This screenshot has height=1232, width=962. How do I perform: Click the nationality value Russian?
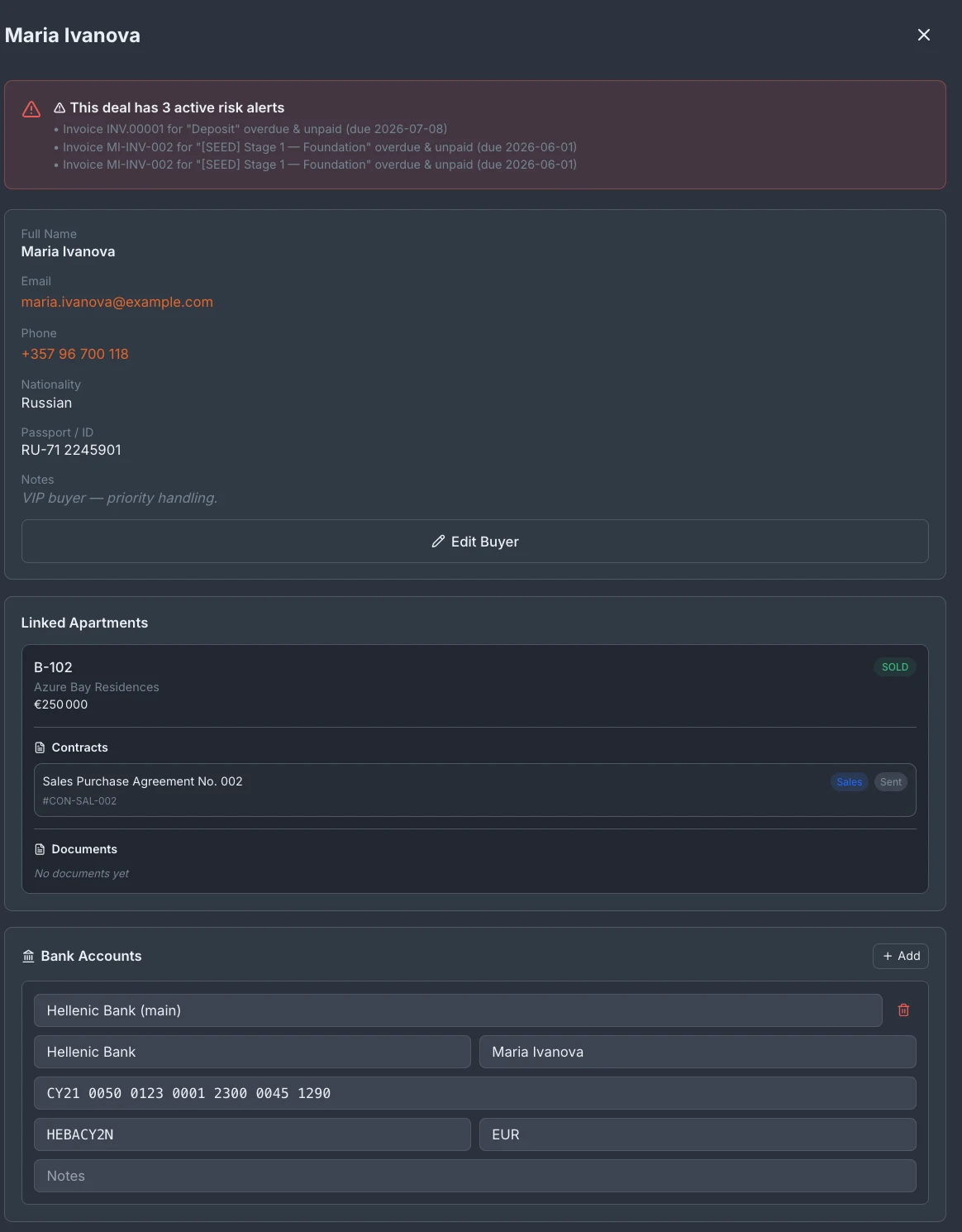click(46, 403)
